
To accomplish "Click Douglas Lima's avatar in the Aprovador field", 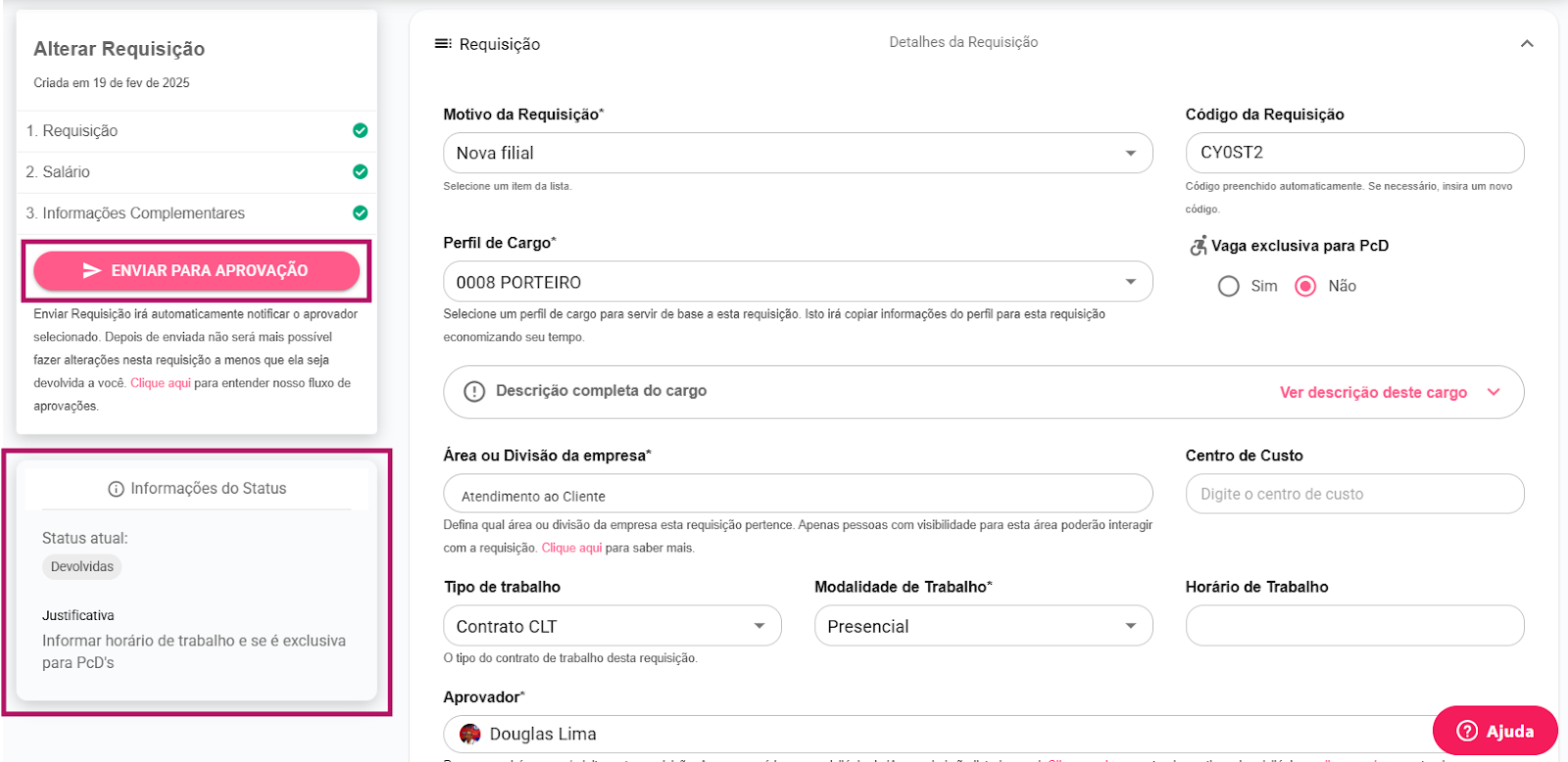I will [x=470, y=734].
